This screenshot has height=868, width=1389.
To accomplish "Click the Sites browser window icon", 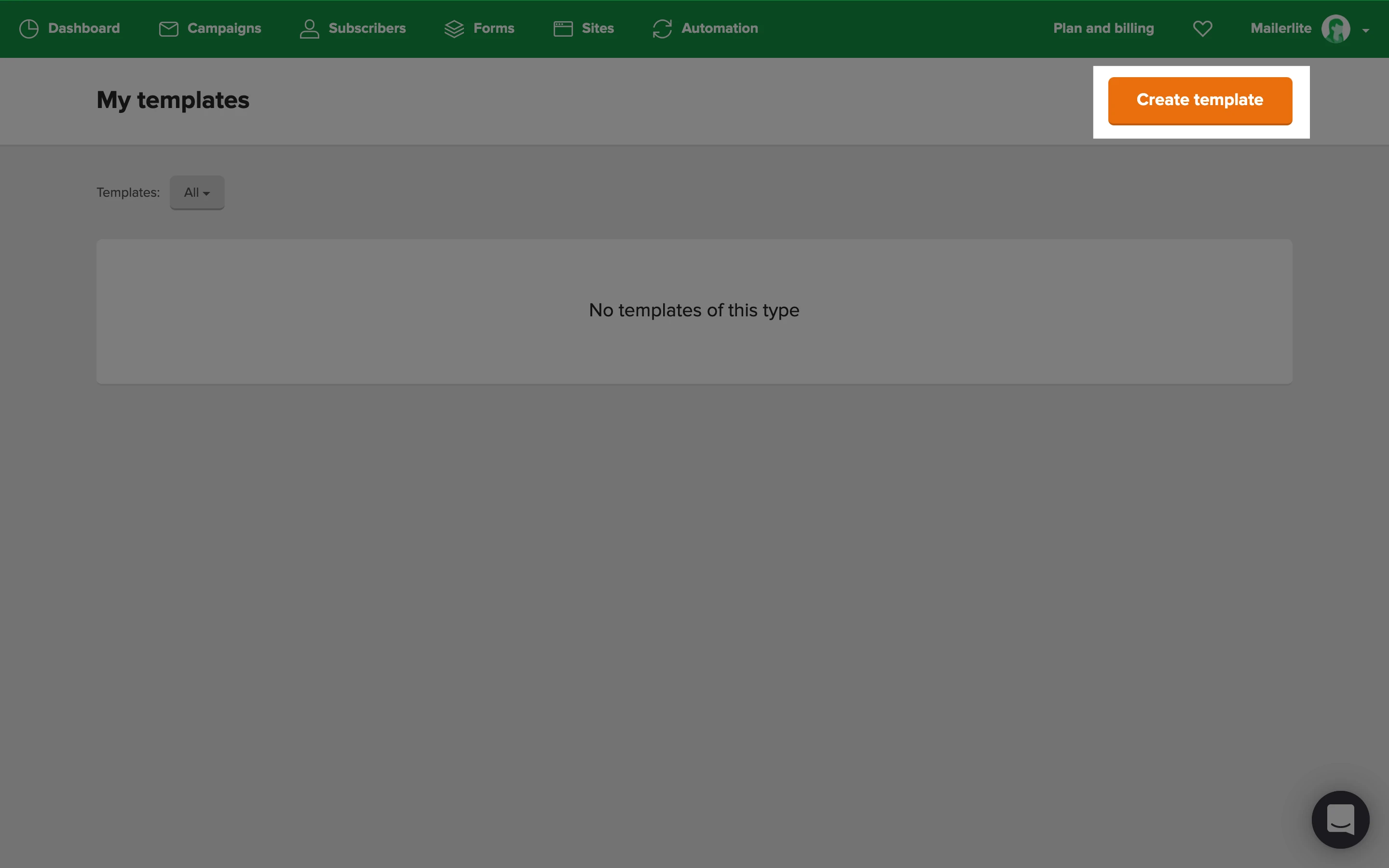I will coord(562,29).
